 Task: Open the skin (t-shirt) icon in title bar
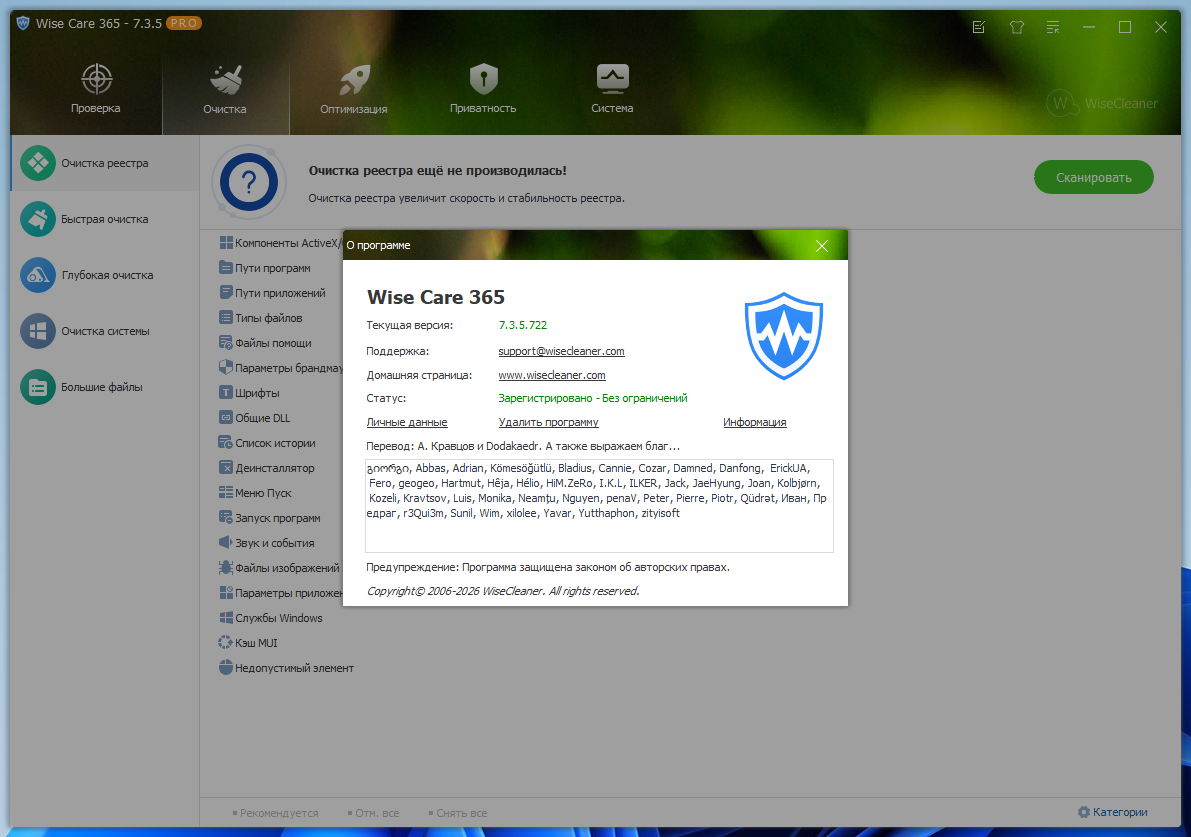(x=1016, y=27)
